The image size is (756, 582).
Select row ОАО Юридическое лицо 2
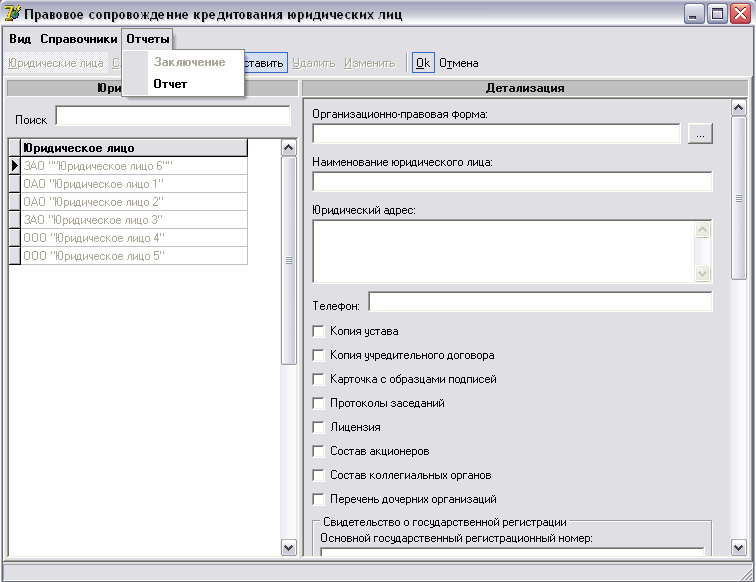(134, 202)
